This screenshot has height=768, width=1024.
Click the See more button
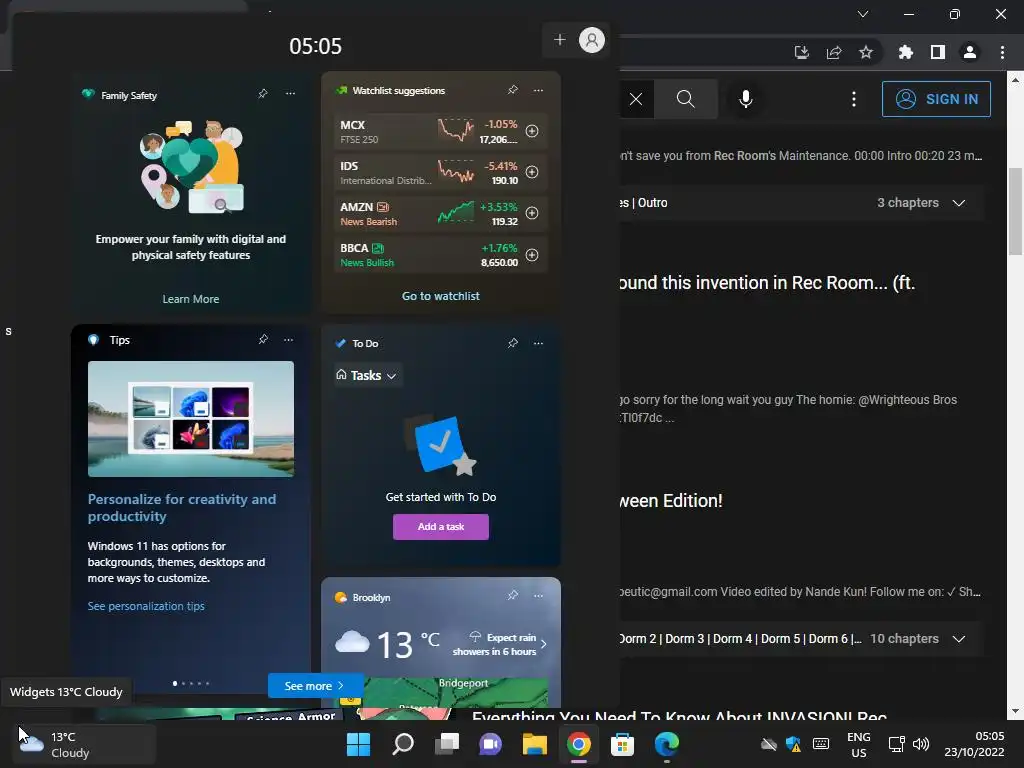pyautogui.click(x=315, y=686)
